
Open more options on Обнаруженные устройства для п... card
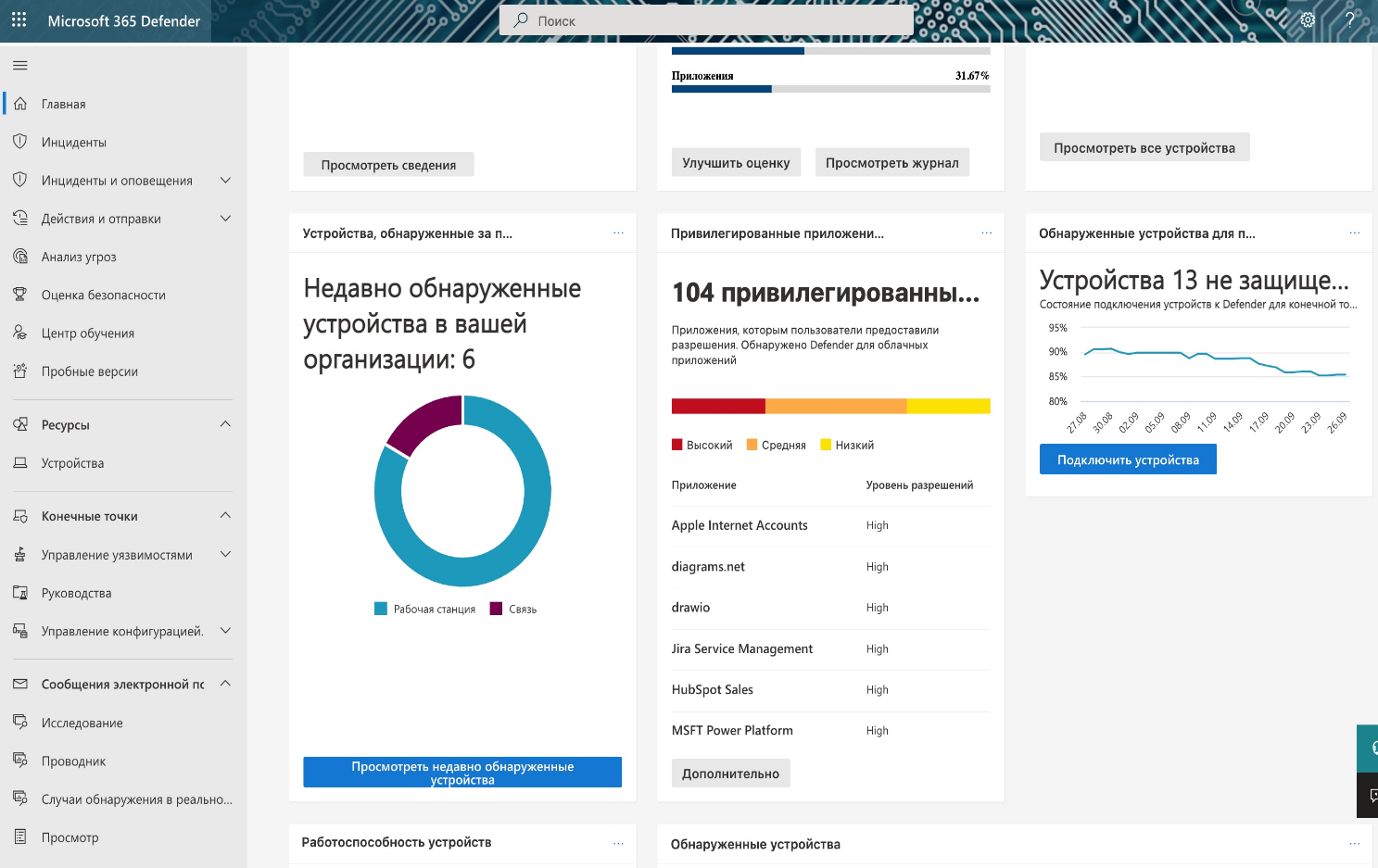(1355, 233)
